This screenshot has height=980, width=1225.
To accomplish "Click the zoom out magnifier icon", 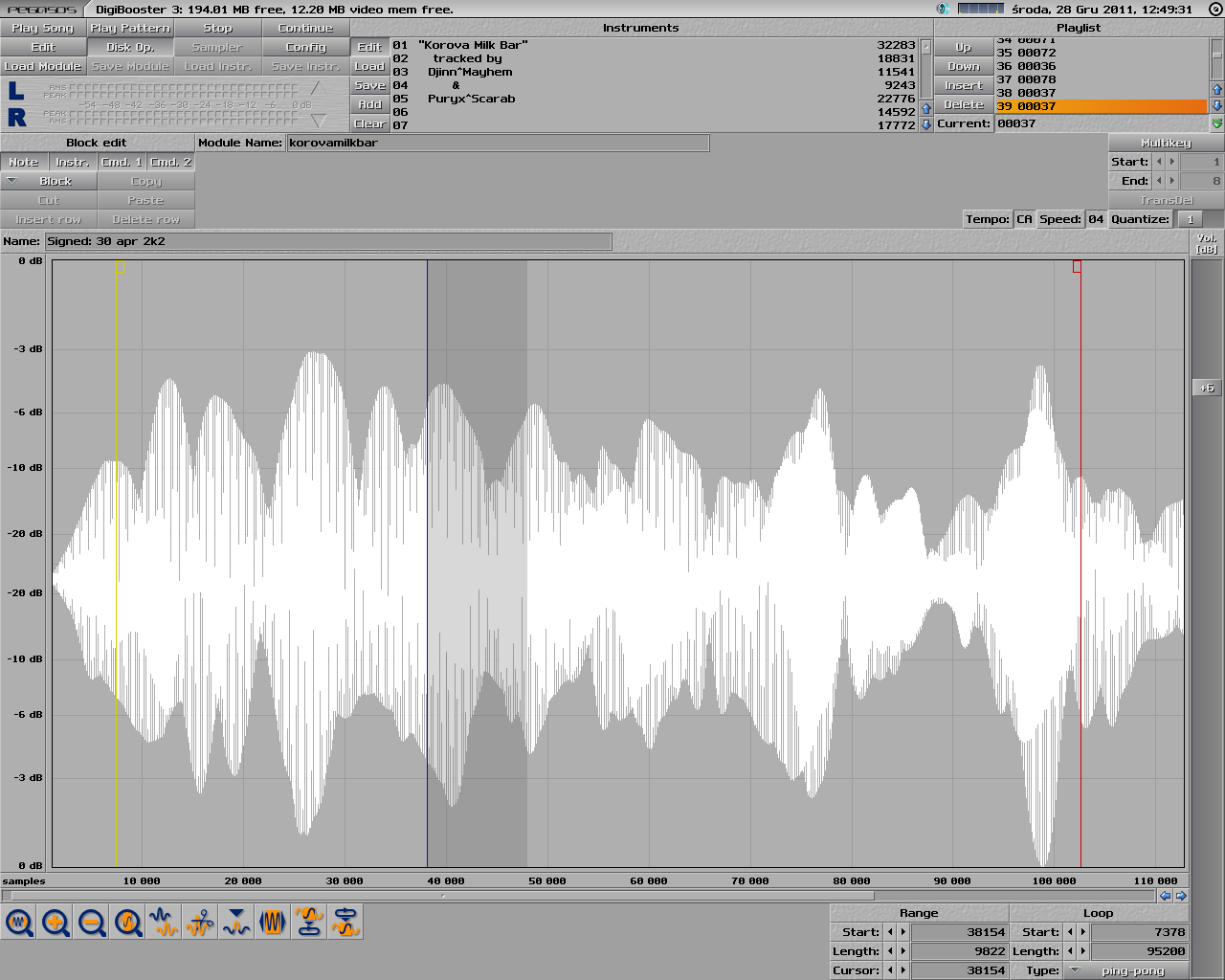I will [x=92, y=923].
